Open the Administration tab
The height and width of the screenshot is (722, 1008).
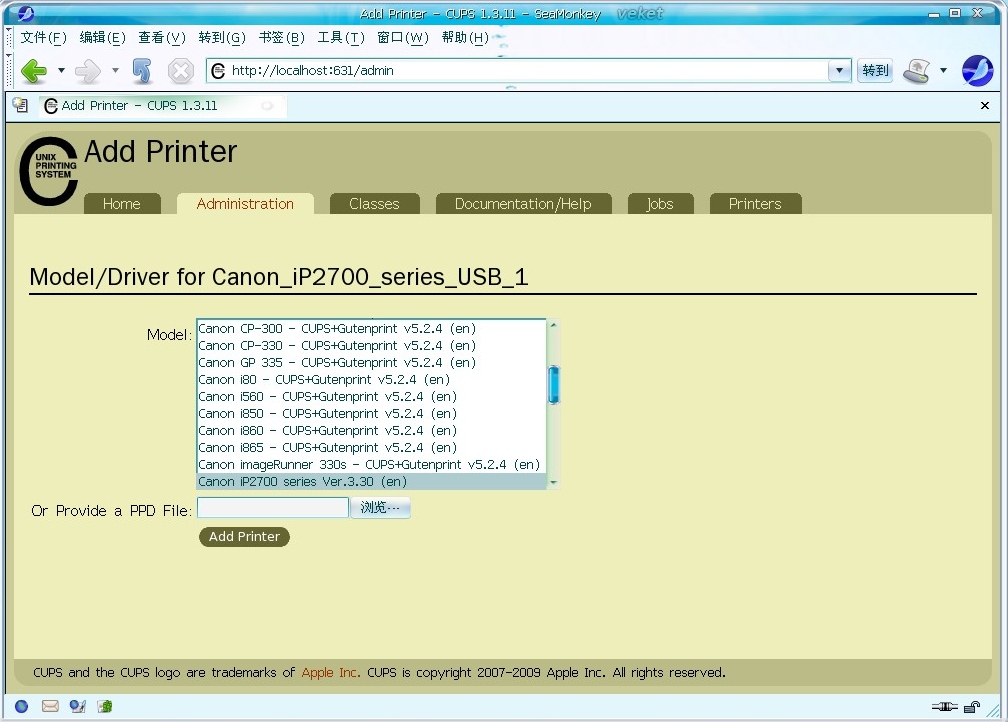pyautogui.click(x=245, y=204)
